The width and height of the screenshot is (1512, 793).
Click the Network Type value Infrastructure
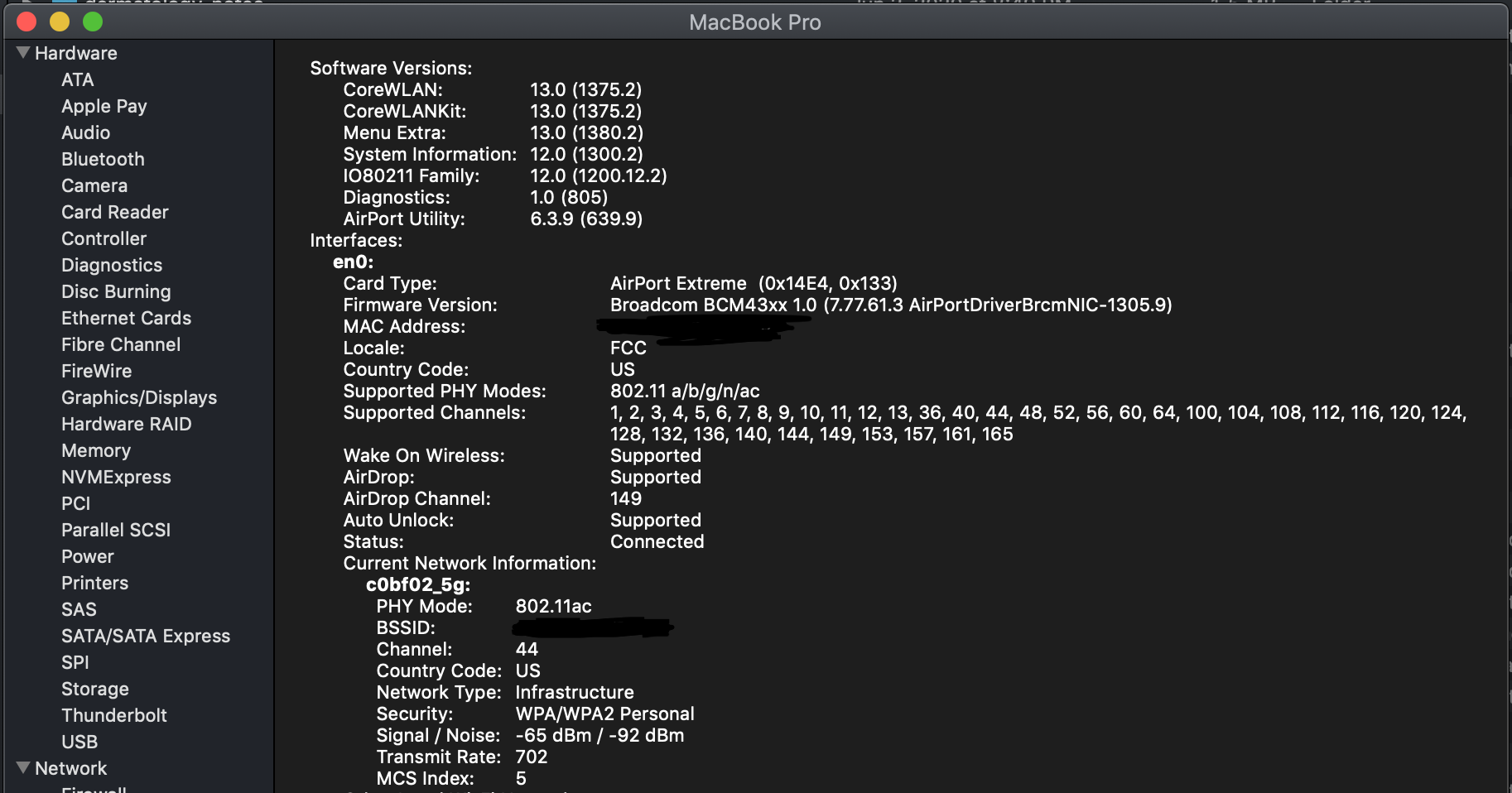(x=575, y=692)
